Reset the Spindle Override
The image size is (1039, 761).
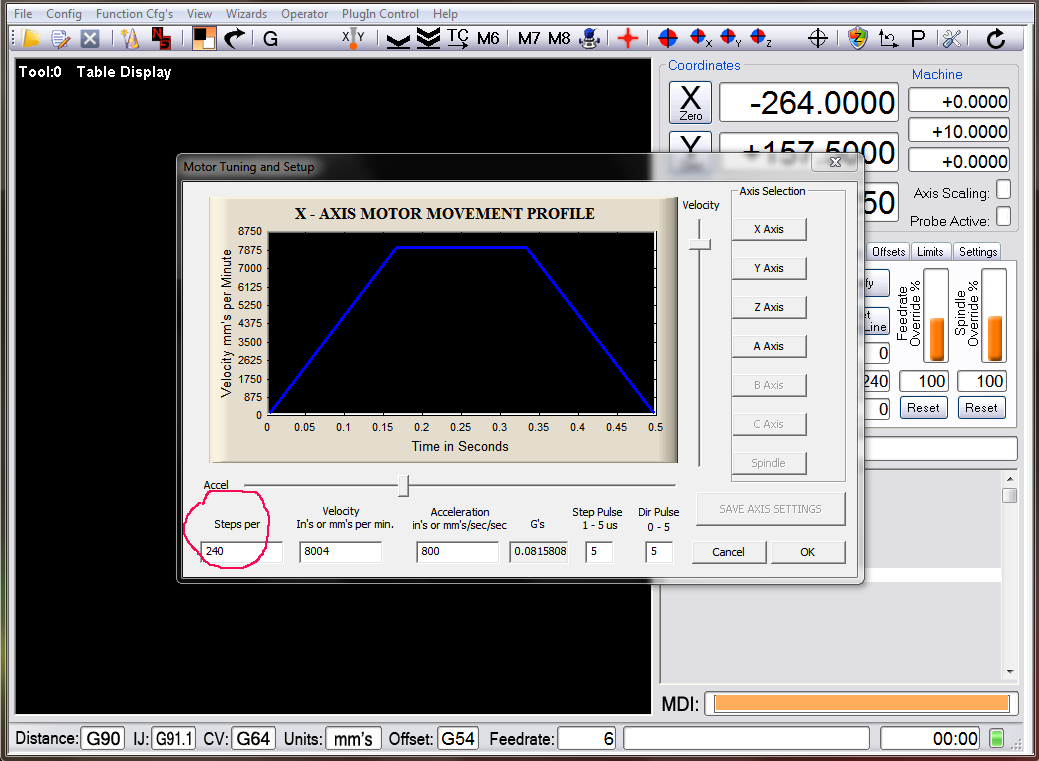pyautogui.click(x=981, y=408)
